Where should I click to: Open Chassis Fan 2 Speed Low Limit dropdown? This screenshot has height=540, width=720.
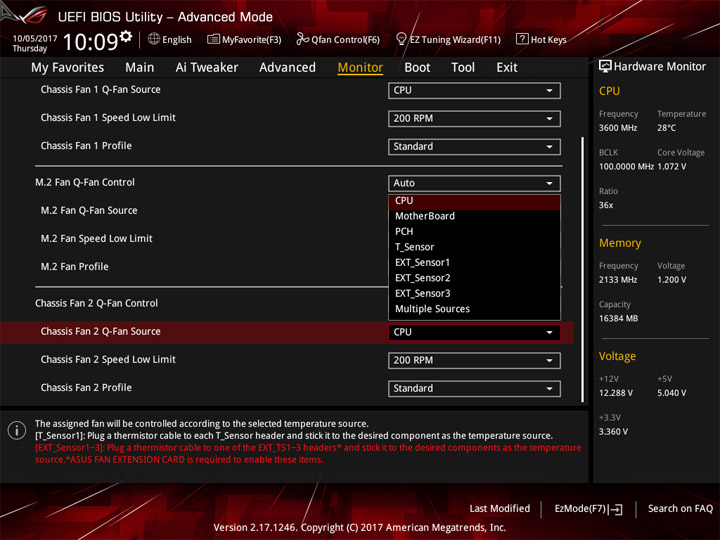474,360
